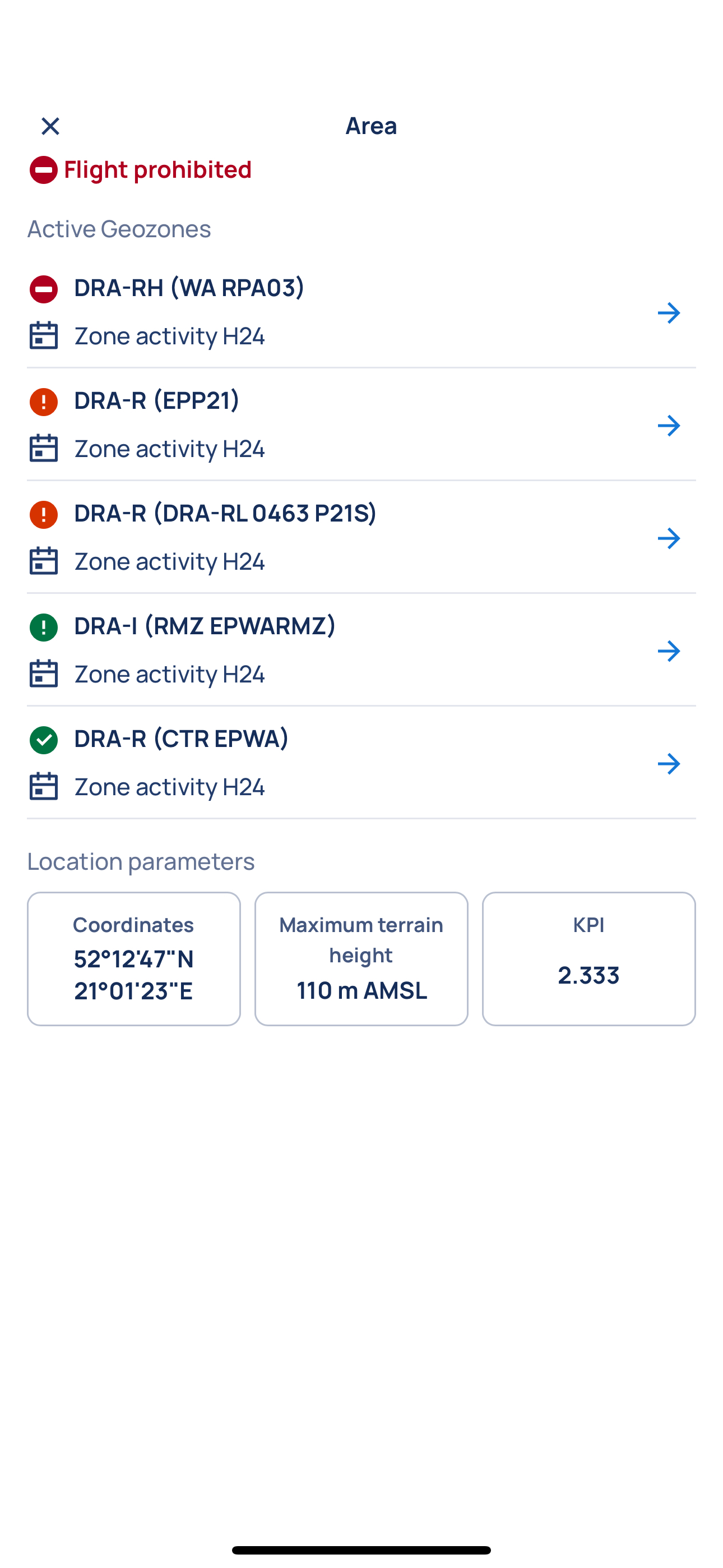Tap the calendar icon under DRA-RH (WA RPA03)
This screenshot has width=723, height=1568.
pyautogui.click(x=44, y=335)
